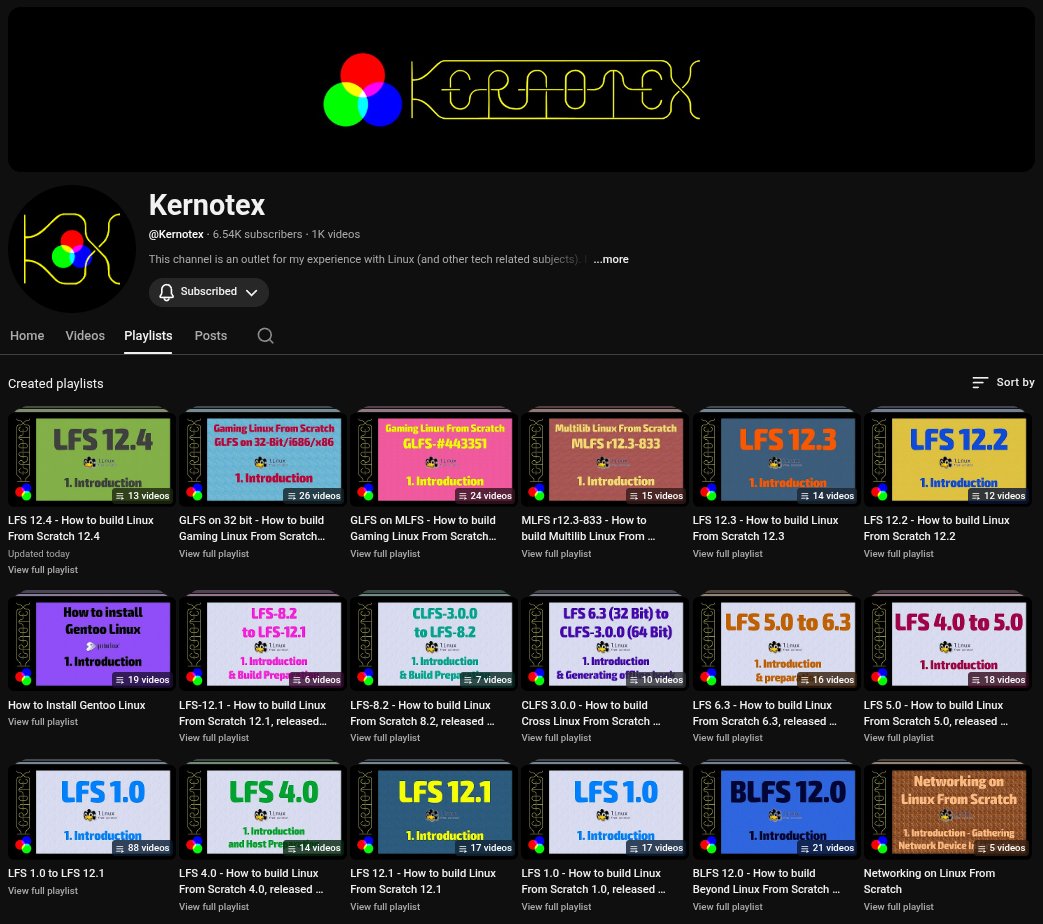
Task: Click the search magnifier icon in channel tabs
Action: click(x=265, y=335)
